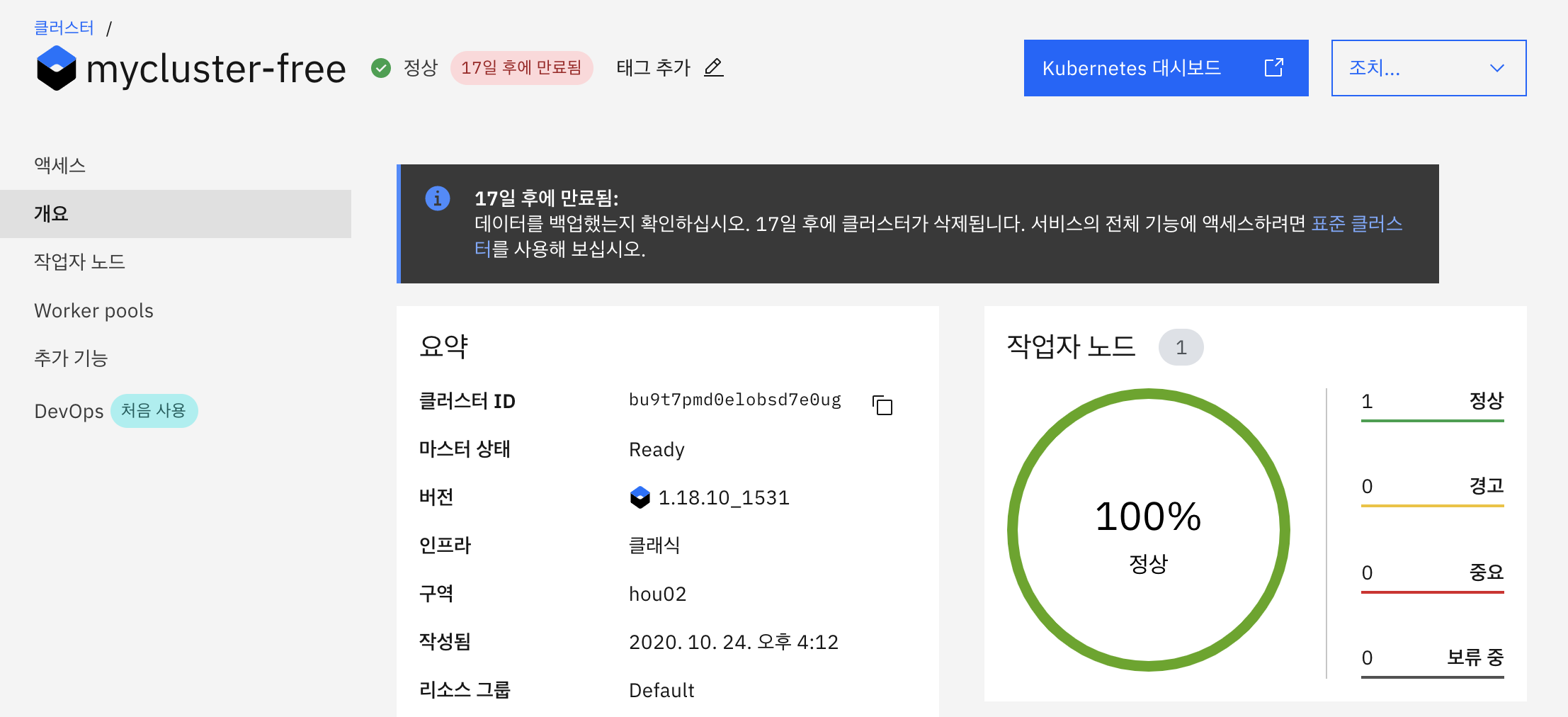Screen dimensions: 1568x717
Task: Click 태그 추가 to add a tag
Action: 653,67
